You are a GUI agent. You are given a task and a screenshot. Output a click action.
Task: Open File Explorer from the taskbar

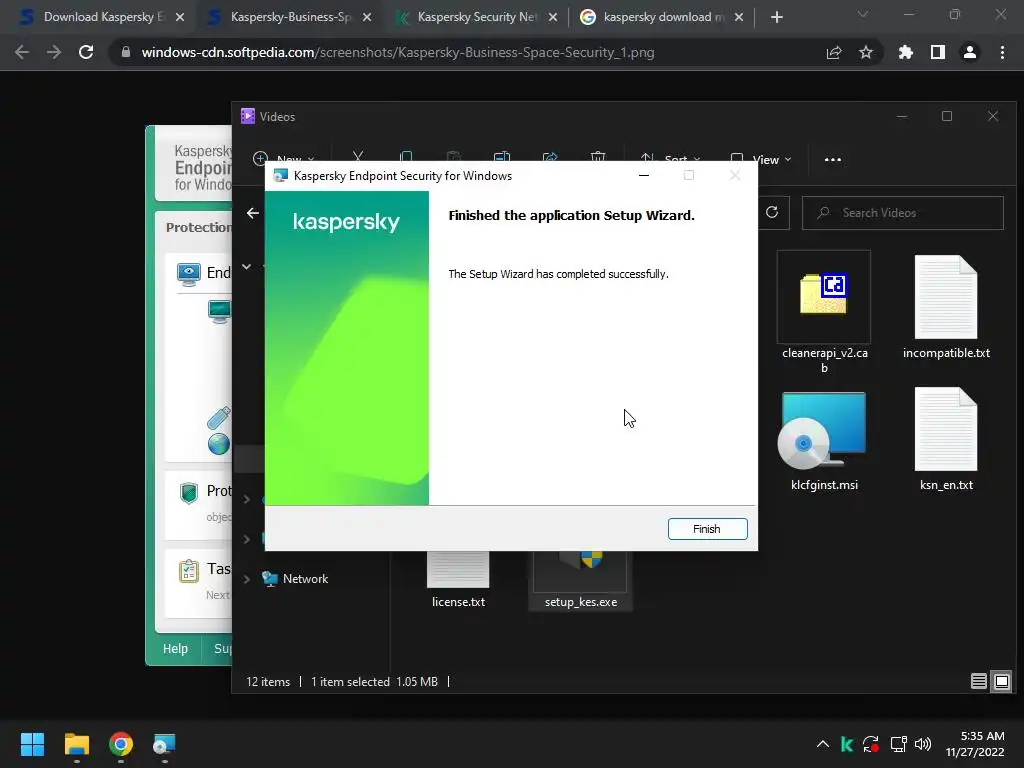pyautogui.click(x=77, y=744)
